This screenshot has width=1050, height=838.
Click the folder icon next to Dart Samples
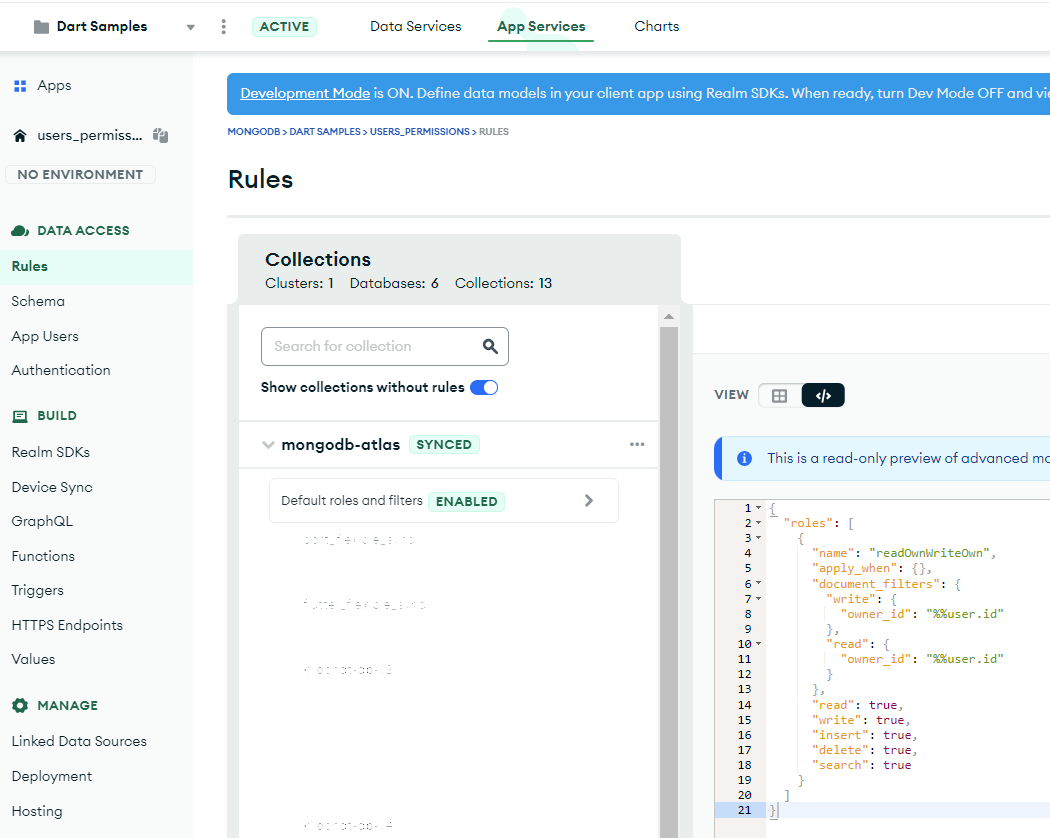[x=41, y=27]
